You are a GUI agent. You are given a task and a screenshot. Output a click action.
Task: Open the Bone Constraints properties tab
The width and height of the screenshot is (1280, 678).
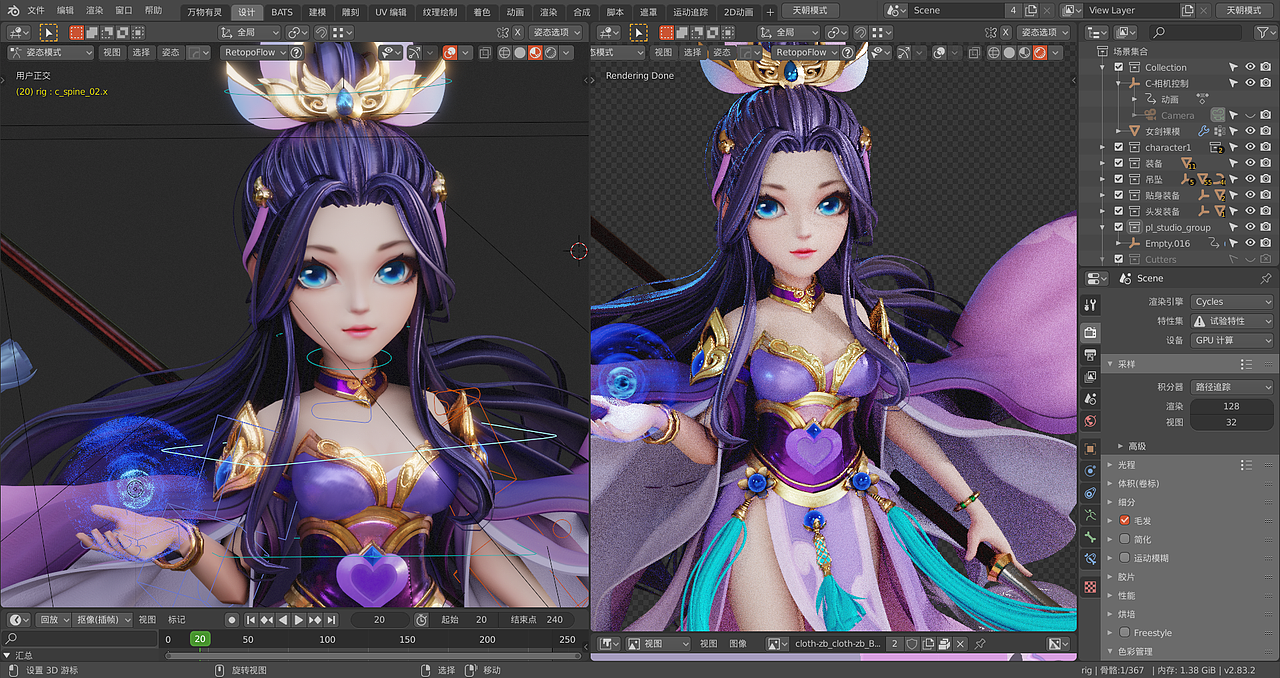tap(1091, 559)
